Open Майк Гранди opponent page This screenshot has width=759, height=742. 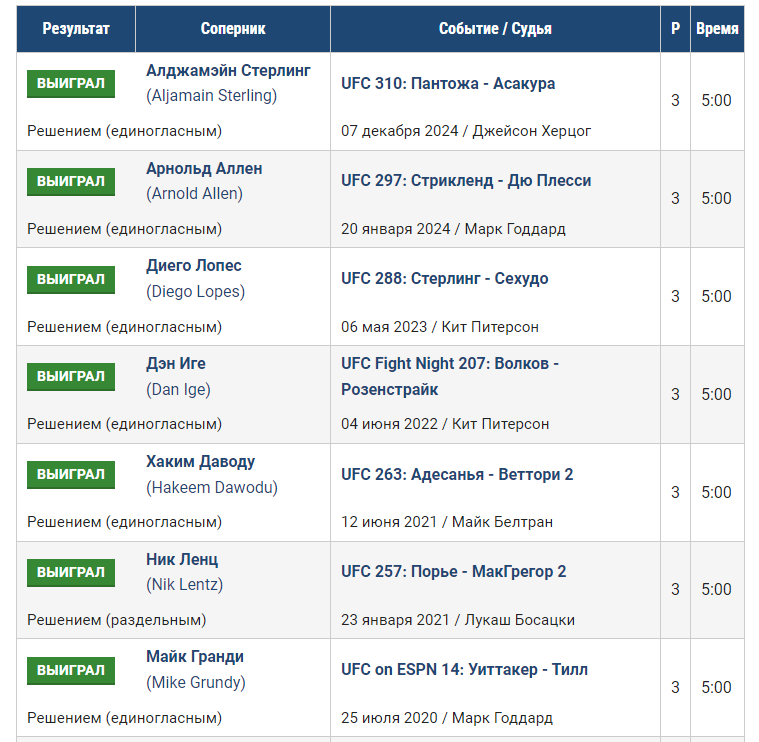(x=195, y=657)
